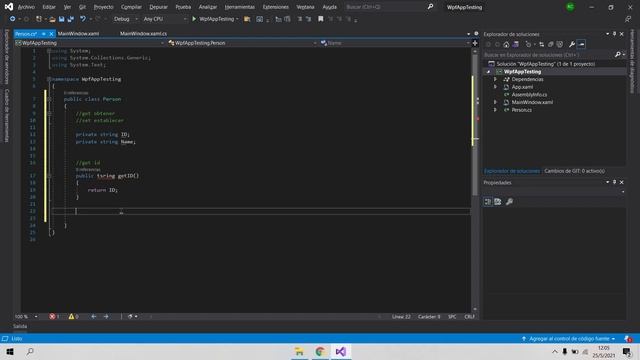The height and width of the screenshot is (360, 640).
Task: Click the navigate back toolbar icon
Action: pos(13,19)
